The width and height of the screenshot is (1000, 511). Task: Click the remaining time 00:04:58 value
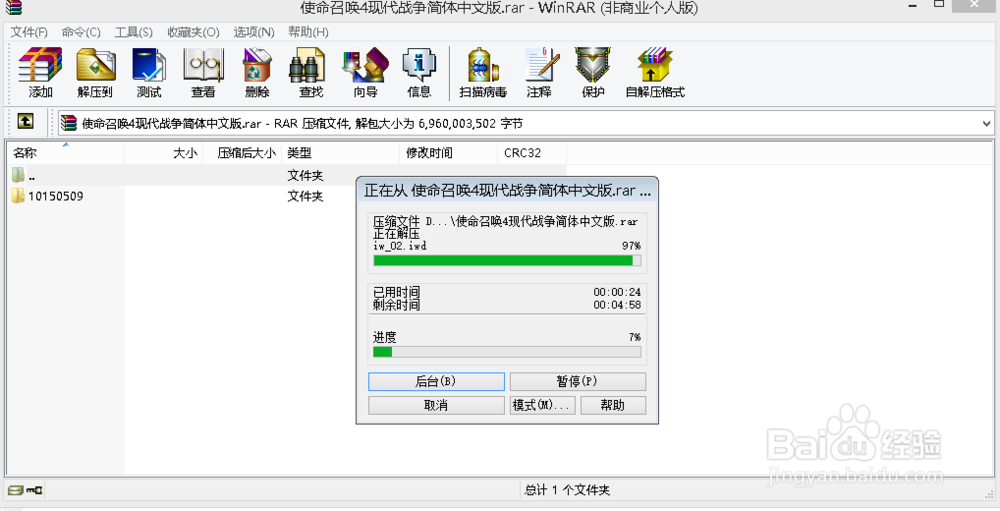click(617, 305)
